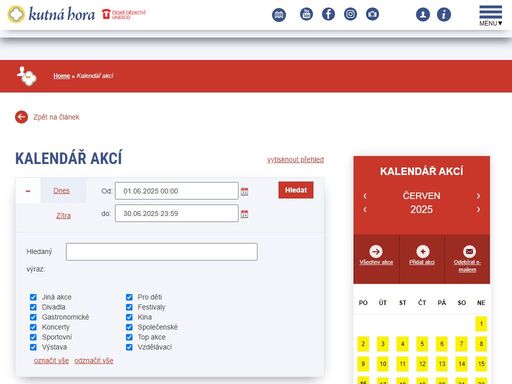The width and height of the screenshot is (512, 384).
Task: Select day 7 in June calendar
Action: pyautogui.click(x=461, y=344)
